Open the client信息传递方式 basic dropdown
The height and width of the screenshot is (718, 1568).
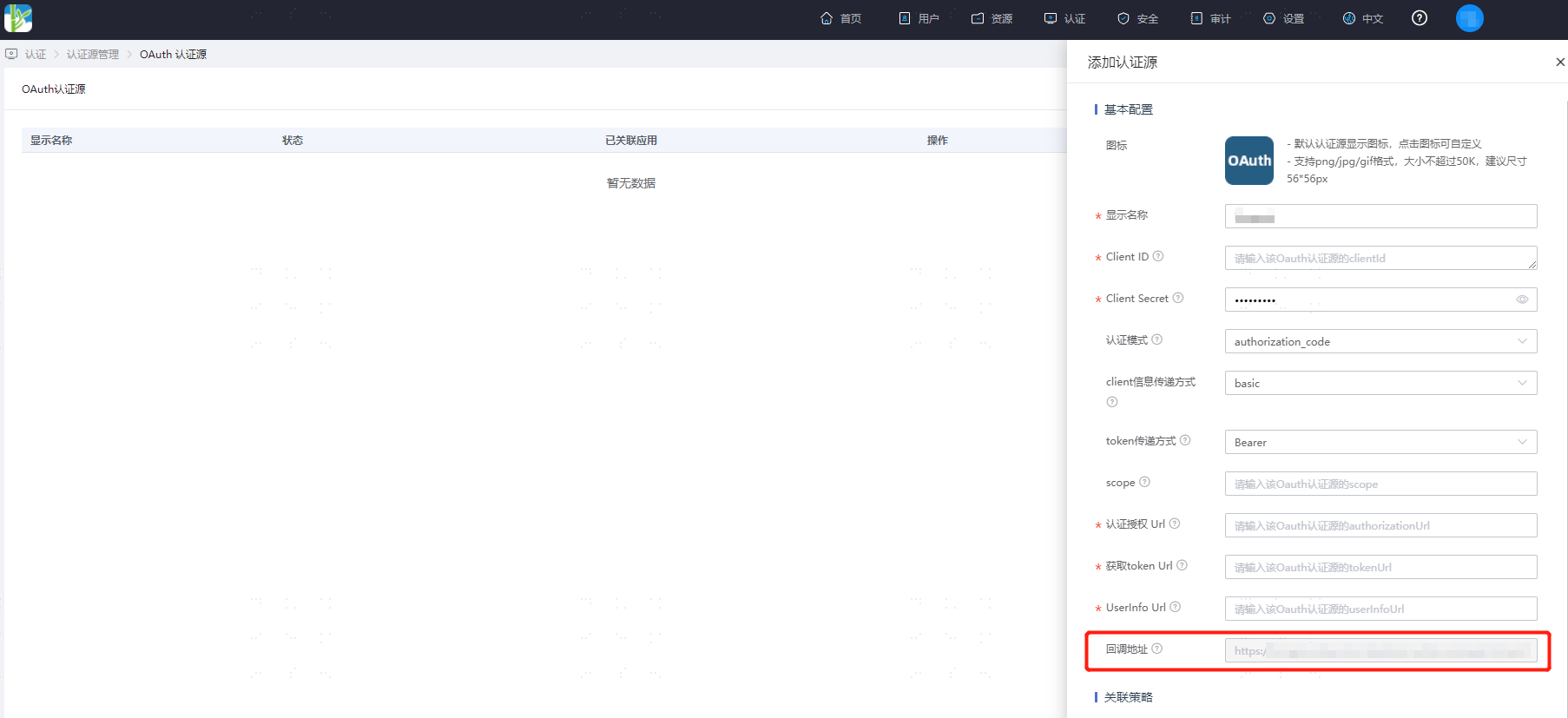tap(1380, 383)
